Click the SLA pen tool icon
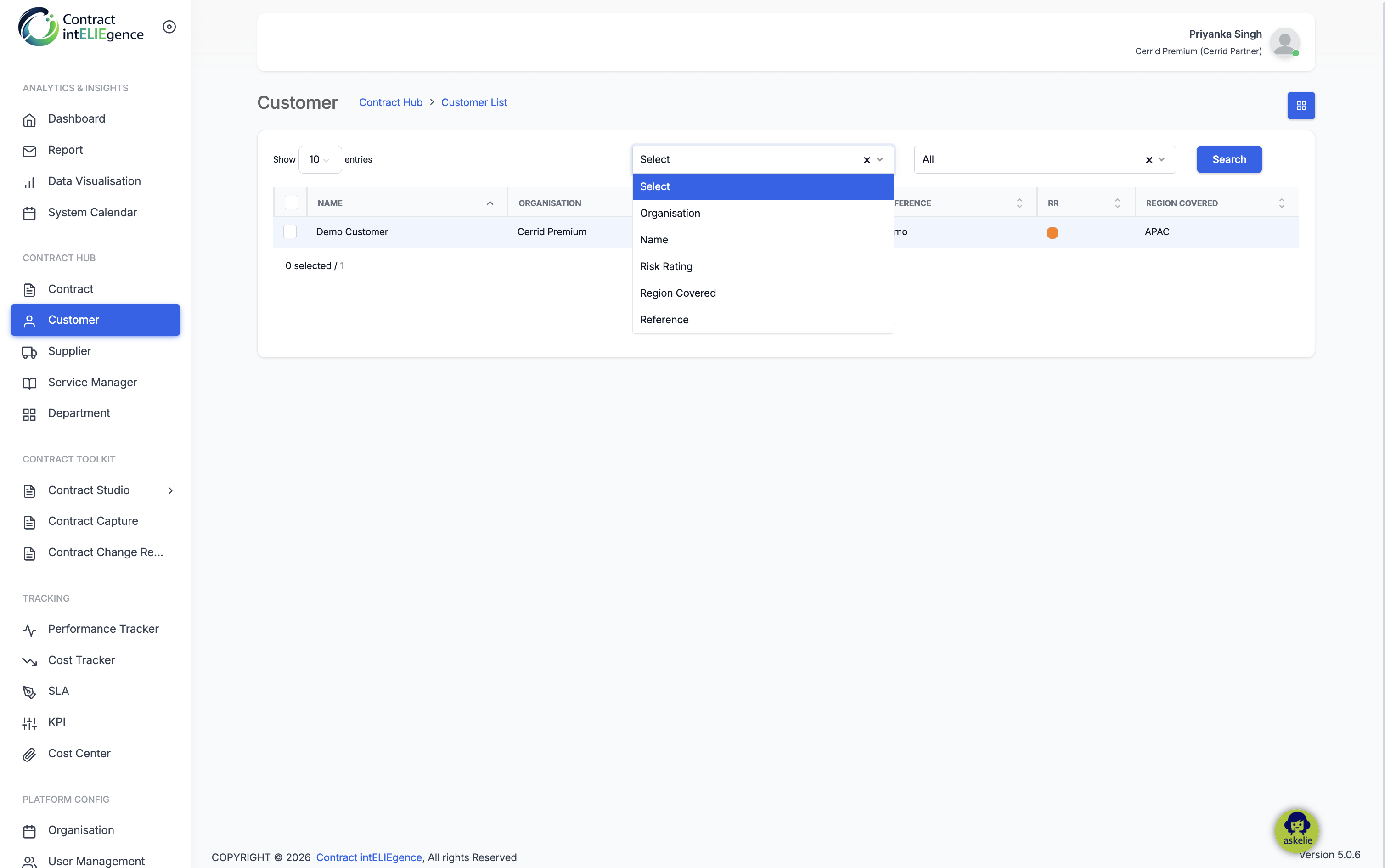 pos(29,692)
